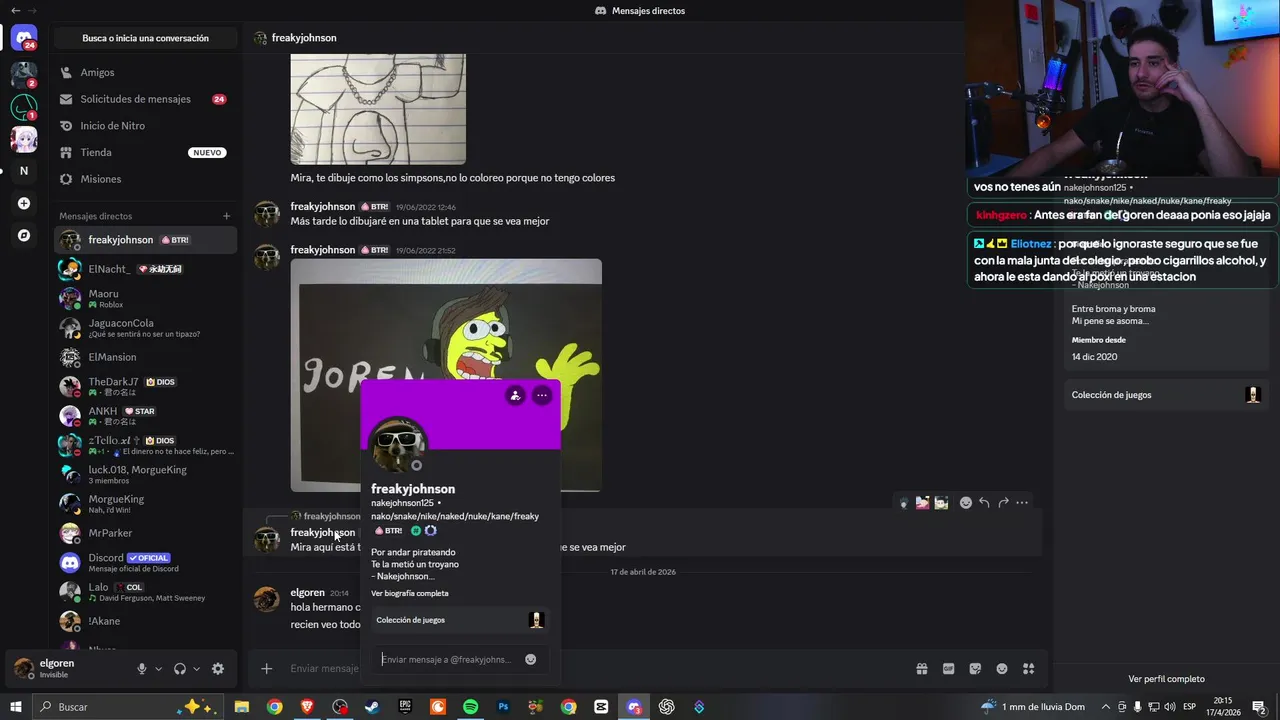This screenshot has height=720, width=1280.
Task: Open the DM with ElMansion
Action: (x=145, y=357)
